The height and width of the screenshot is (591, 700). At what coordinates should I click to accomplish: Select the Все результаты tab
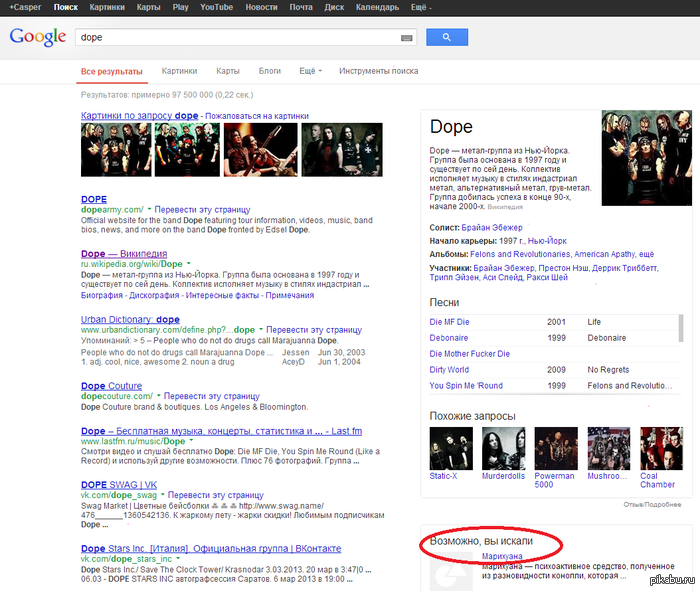(x=112, y=71)
